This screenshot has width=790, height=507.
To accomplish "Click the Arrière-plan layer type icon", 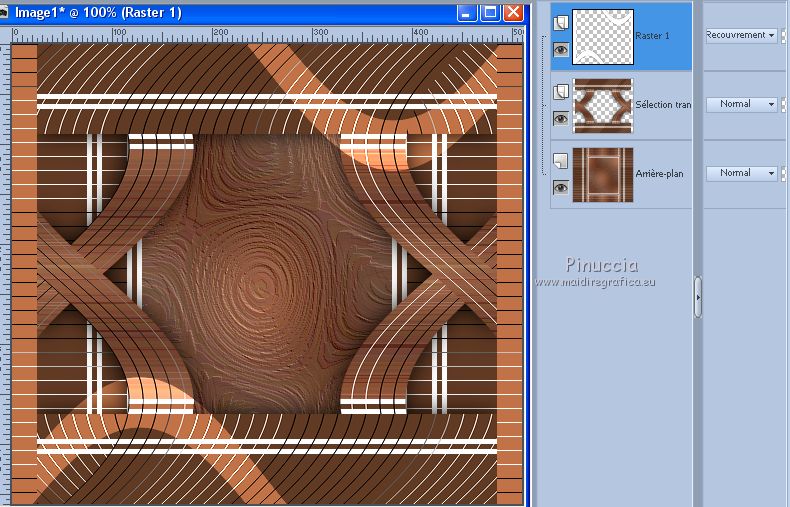I will [561, 161].
